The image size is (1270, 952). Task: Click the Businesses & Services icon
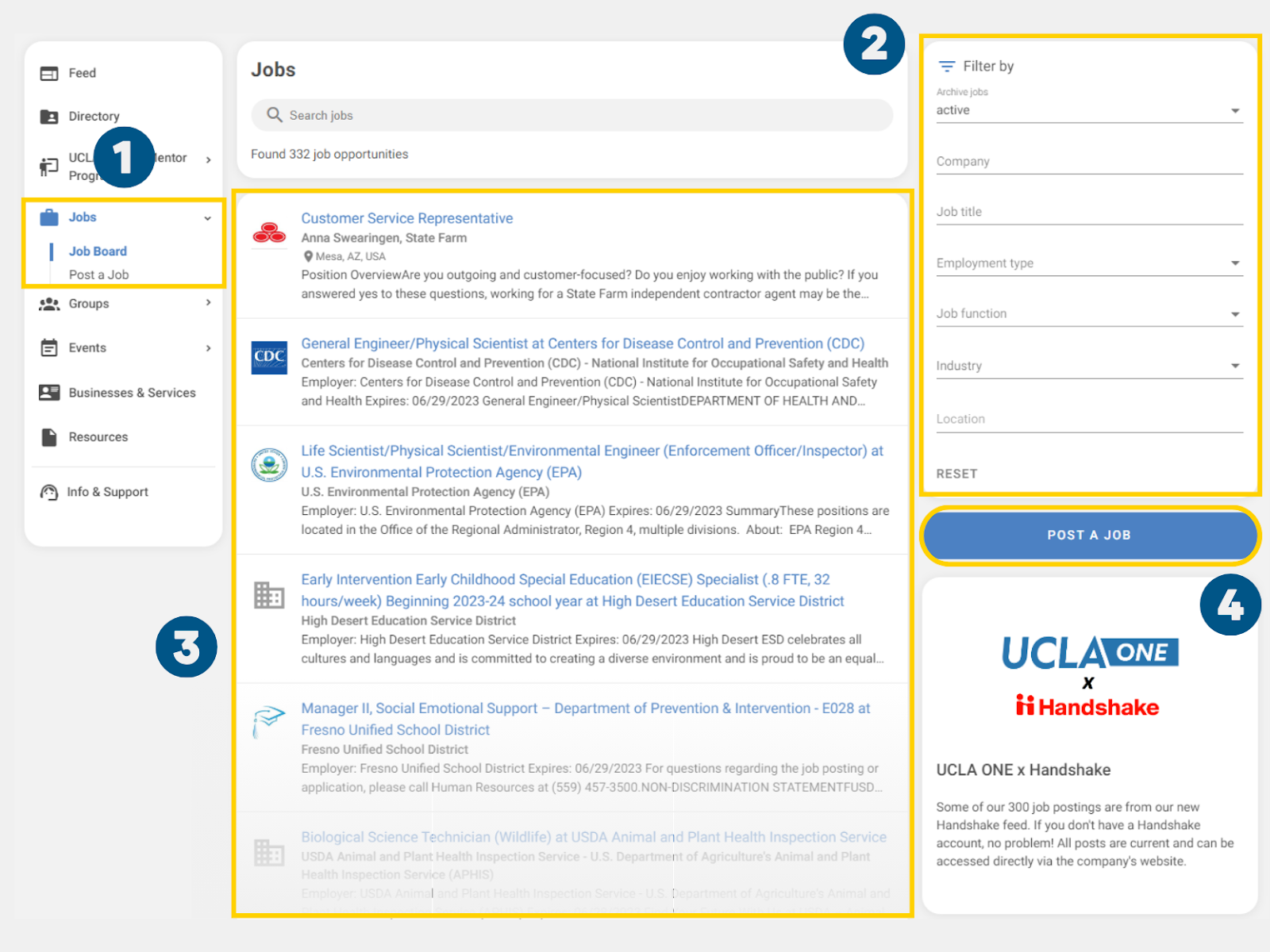pyautogui.click(x=49, y=393)
